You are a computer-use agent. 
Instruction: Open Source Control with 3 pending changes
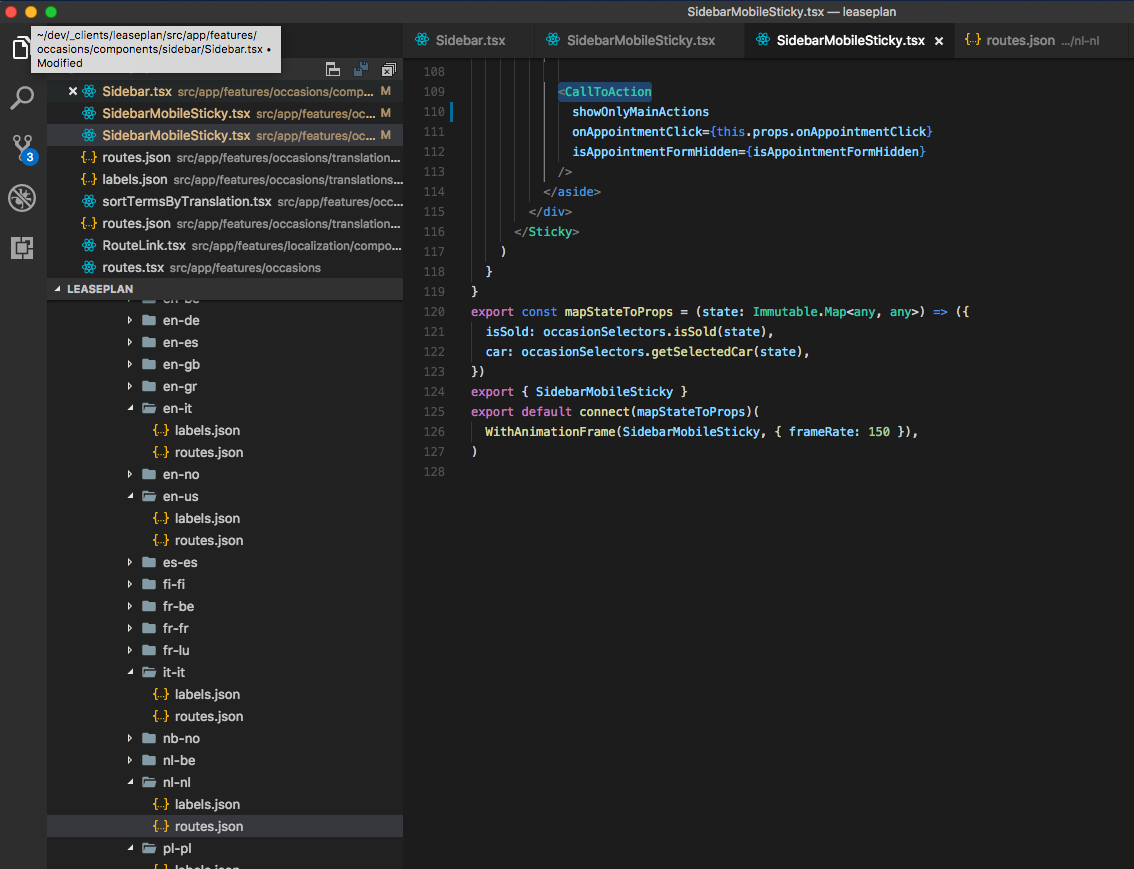coord(21,148)
